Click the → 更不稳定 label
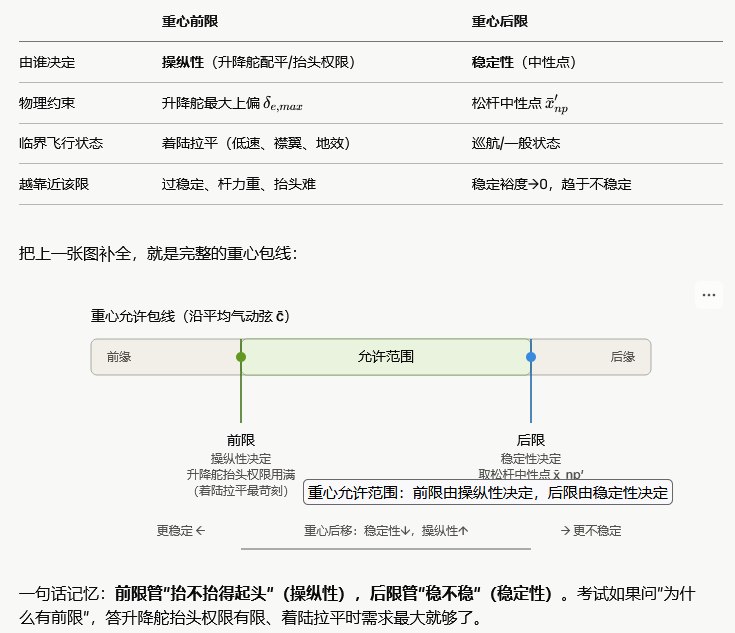The image size is (735, 633). (591, 531)
